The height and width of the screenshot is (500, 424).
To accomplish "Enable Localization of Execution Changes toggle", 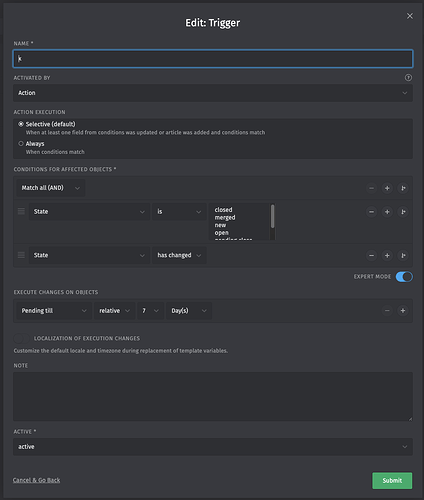I will [21, 338].
